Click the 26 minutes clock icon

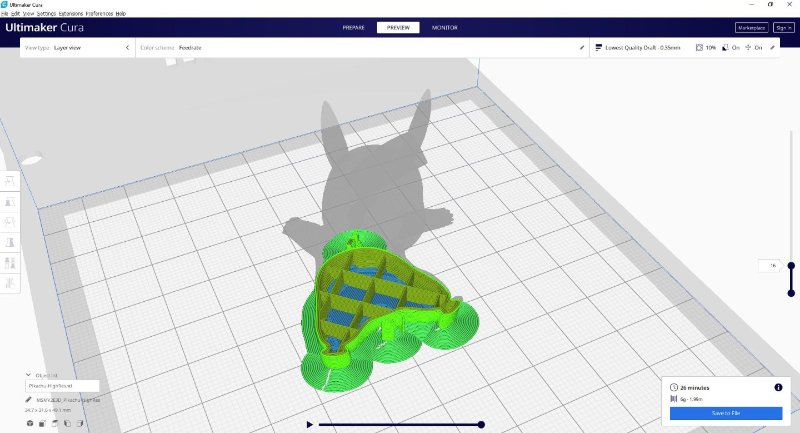673,388
